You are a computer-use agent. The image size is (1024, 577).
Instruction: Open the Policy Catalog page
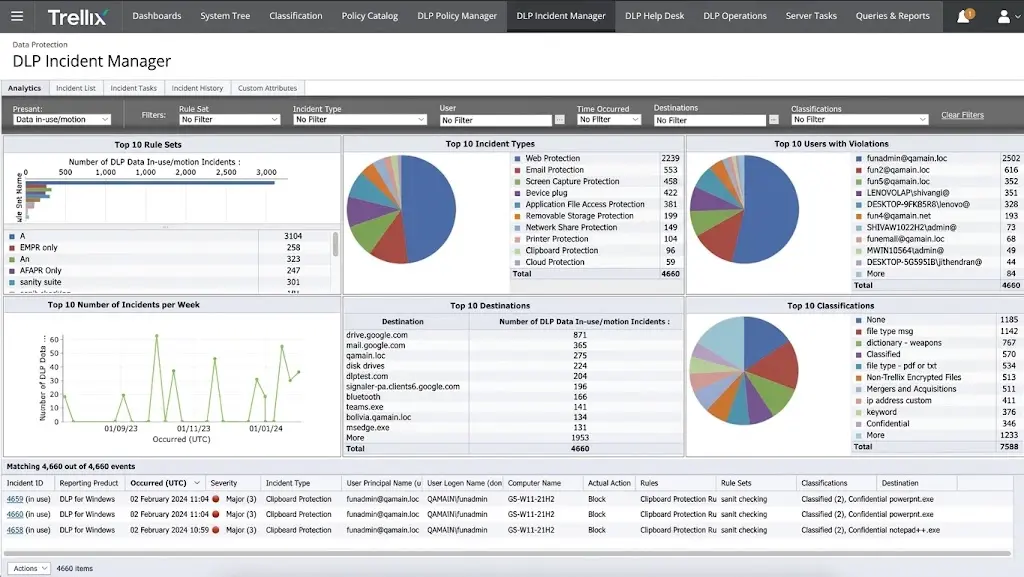click(370, 16)
